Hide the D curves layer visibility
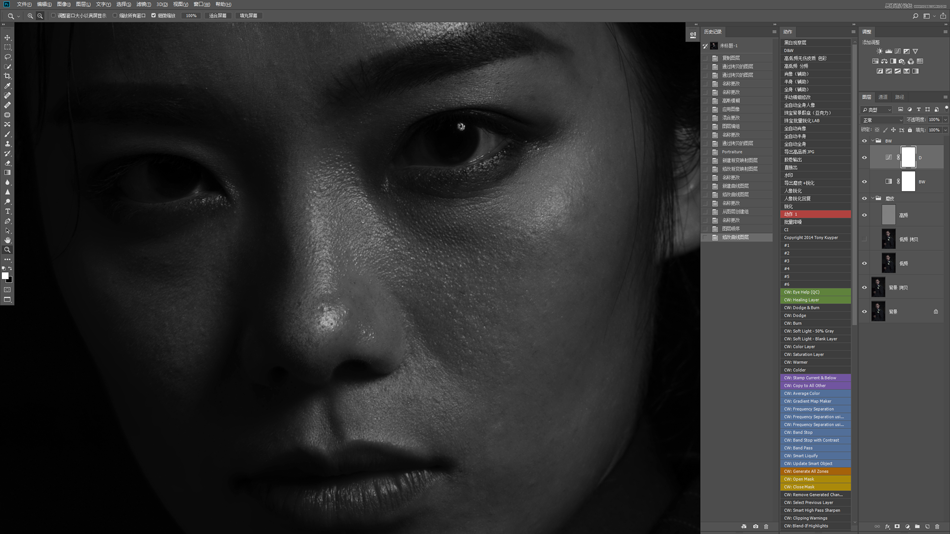 (865, 158)
